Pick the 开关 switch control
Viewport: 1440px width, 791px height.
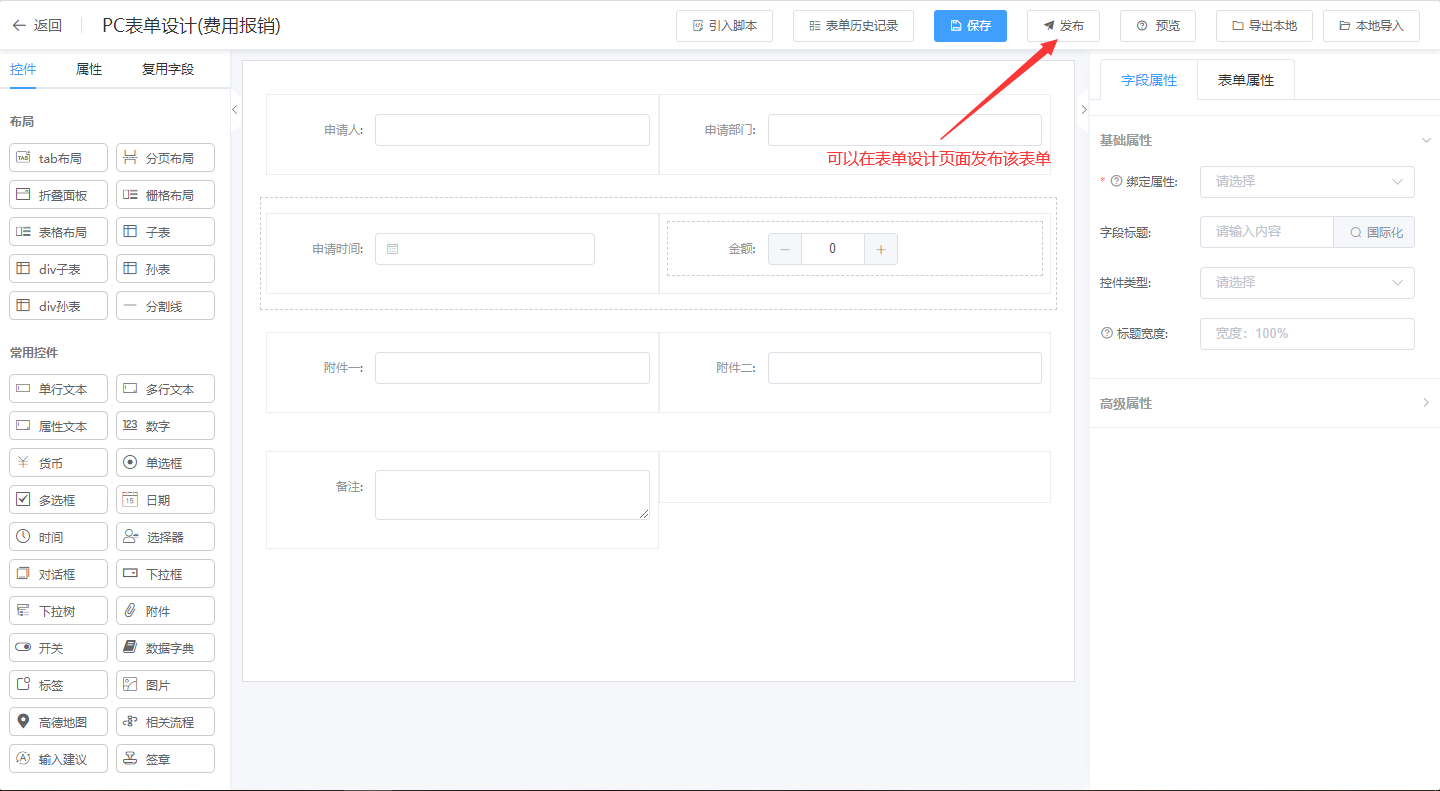coord(58,648)
